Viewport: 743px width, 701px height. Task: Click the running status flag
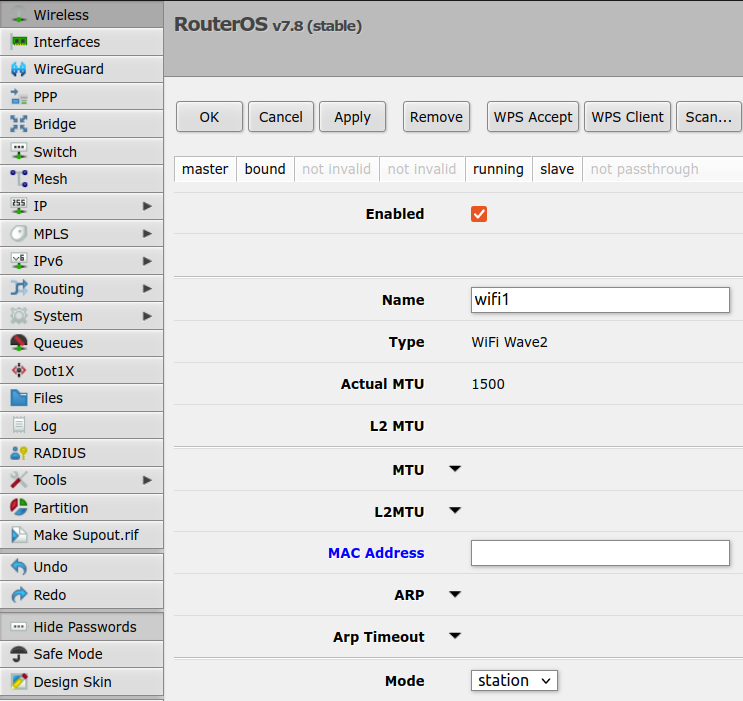point(498,169)
